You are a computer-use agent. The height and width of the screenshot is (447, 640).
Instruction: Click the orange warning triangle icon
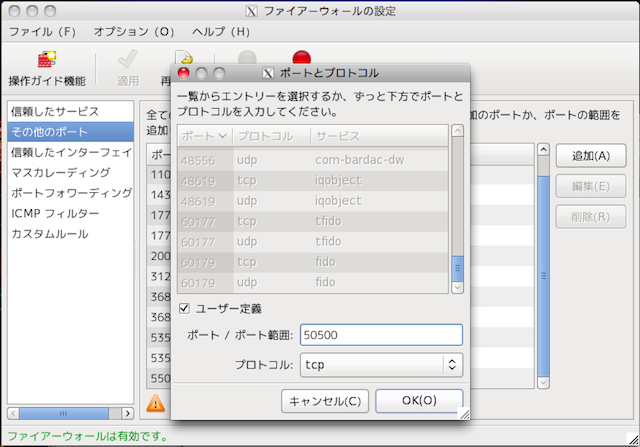[x=156, y=402]
